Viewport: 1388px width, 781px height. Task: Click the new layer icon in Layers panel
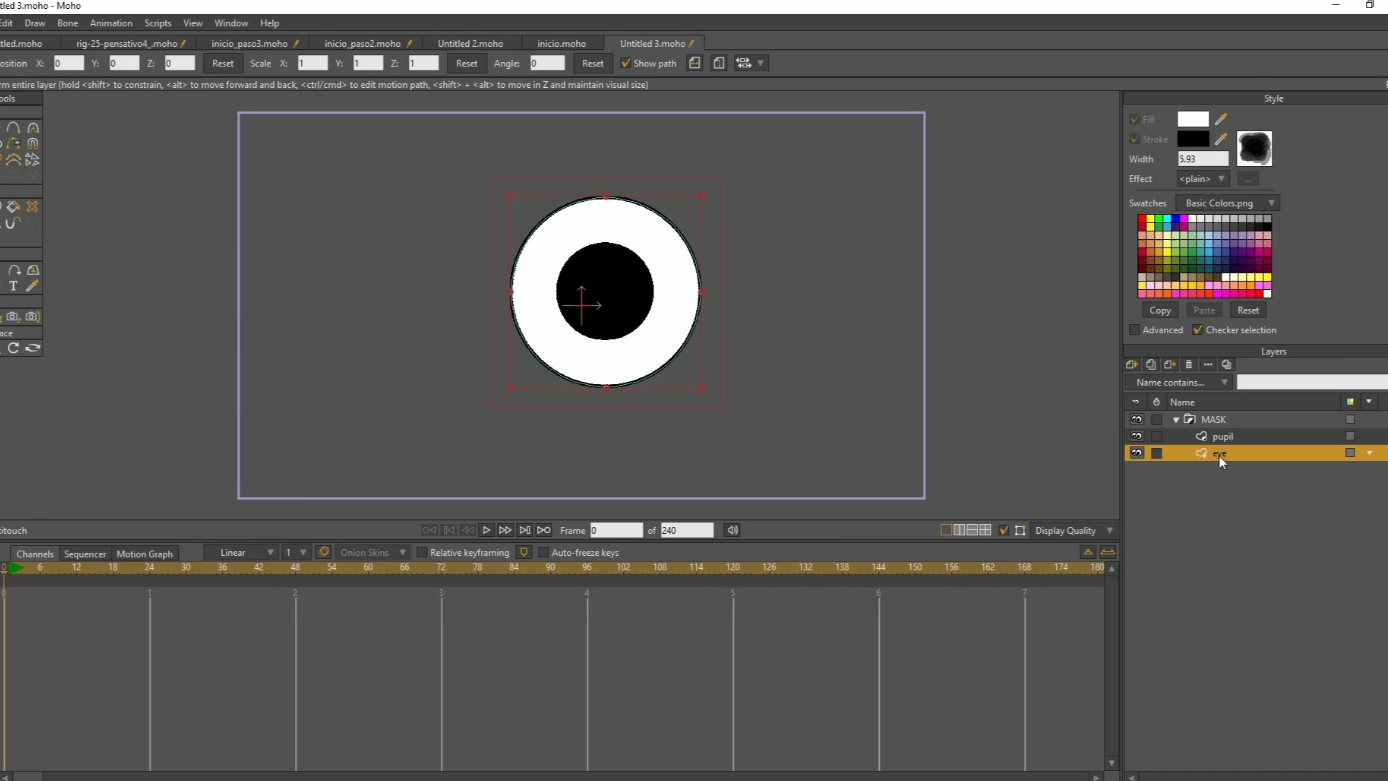click(1132, 365)
